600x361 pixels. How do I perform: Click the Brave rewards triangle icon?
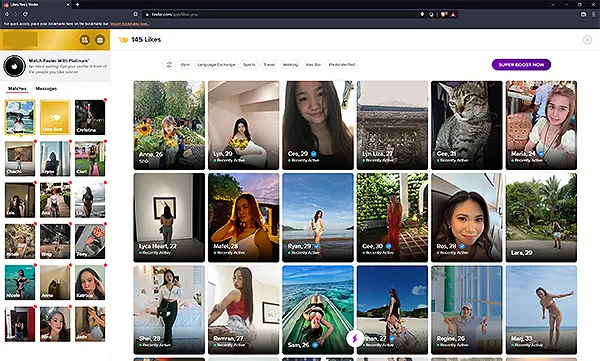pyautogui.click(x=453, y=14)
